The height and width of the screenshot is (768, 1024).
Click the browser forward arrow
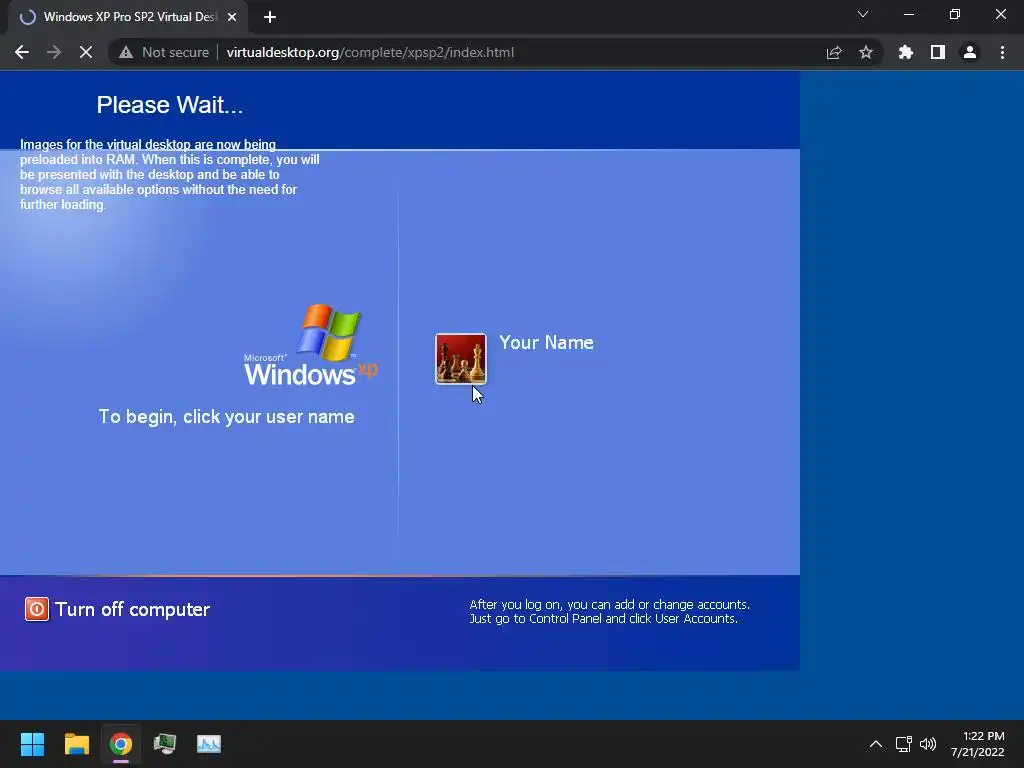[x=54, y=52]
